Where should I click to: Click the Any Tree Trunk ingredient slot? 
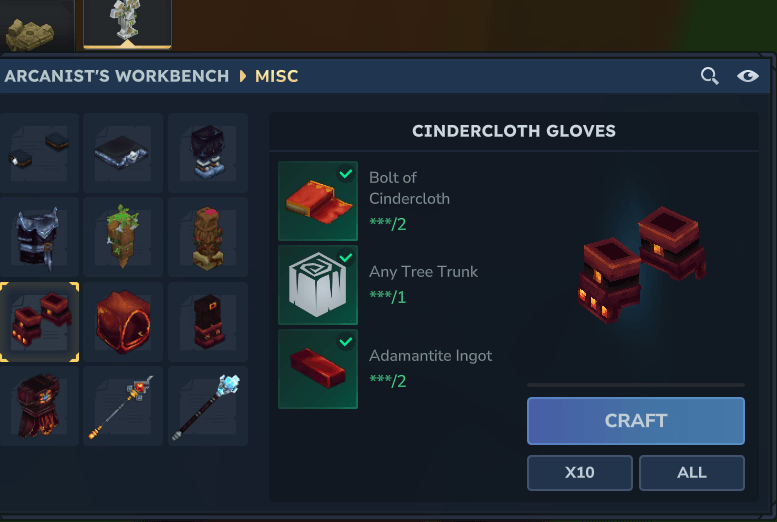[318, 285]
